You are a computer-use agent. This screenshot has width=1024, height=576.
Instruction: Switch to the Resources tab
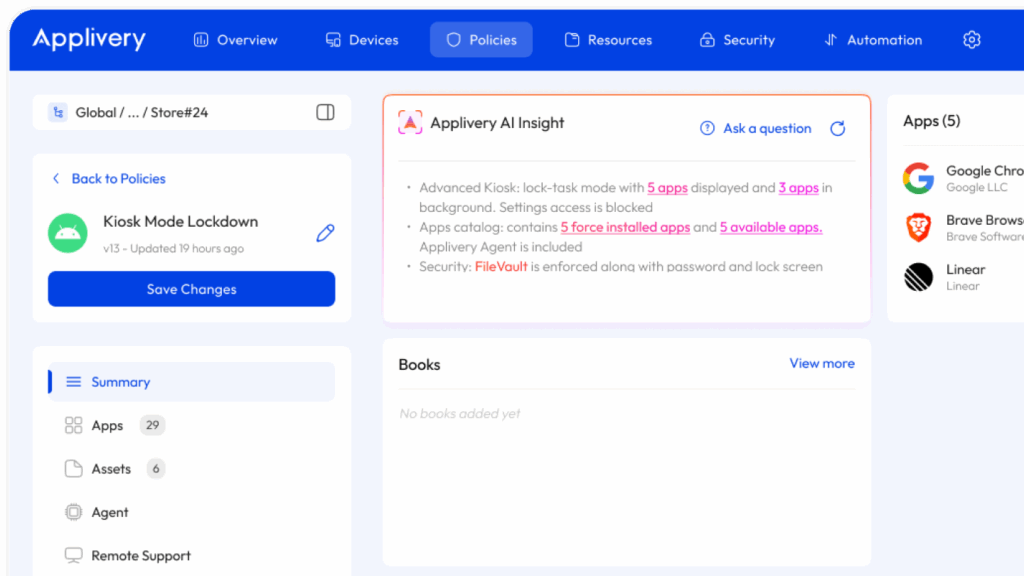click(608, 40)
